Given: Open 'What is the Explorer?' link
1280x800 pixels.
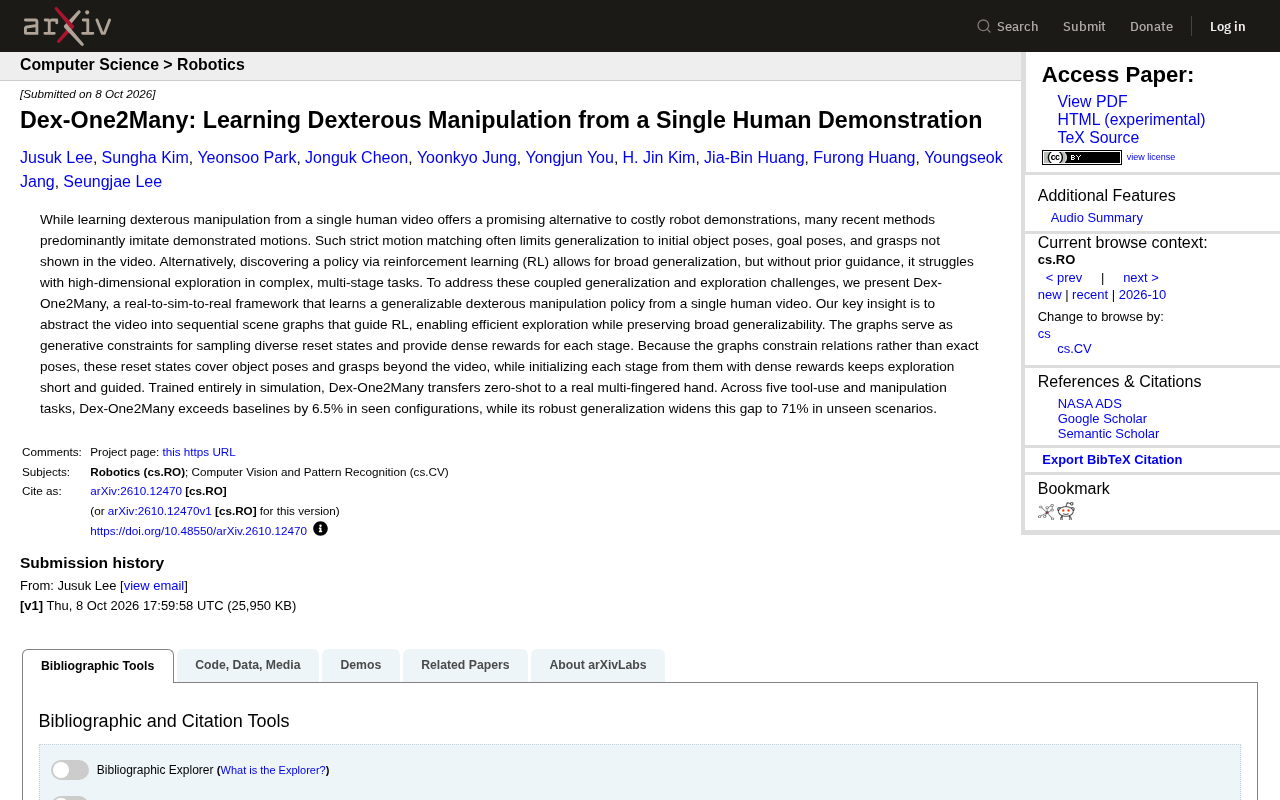Looking at the screenshot, I should pos(273,770).
